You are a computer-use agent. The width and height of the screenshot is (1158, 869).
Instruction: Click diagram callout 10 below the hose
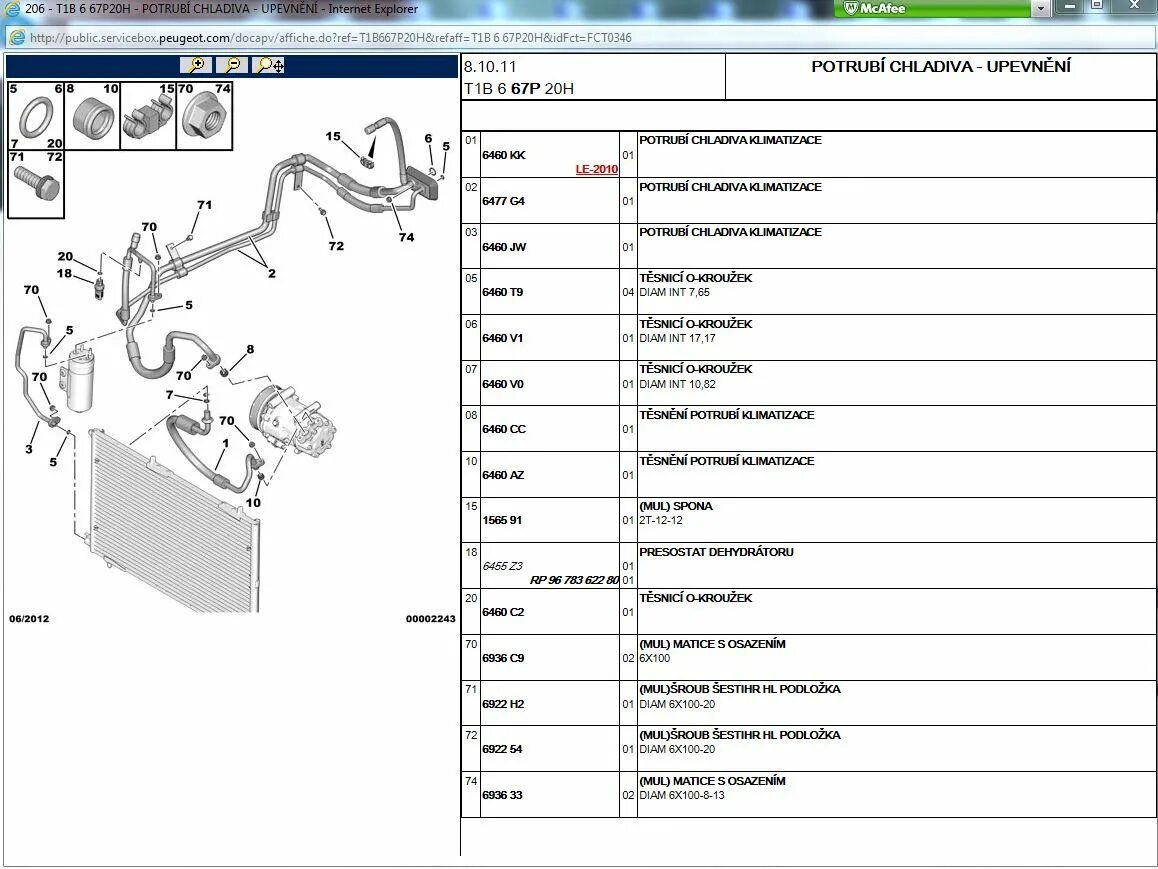point(253,503)
